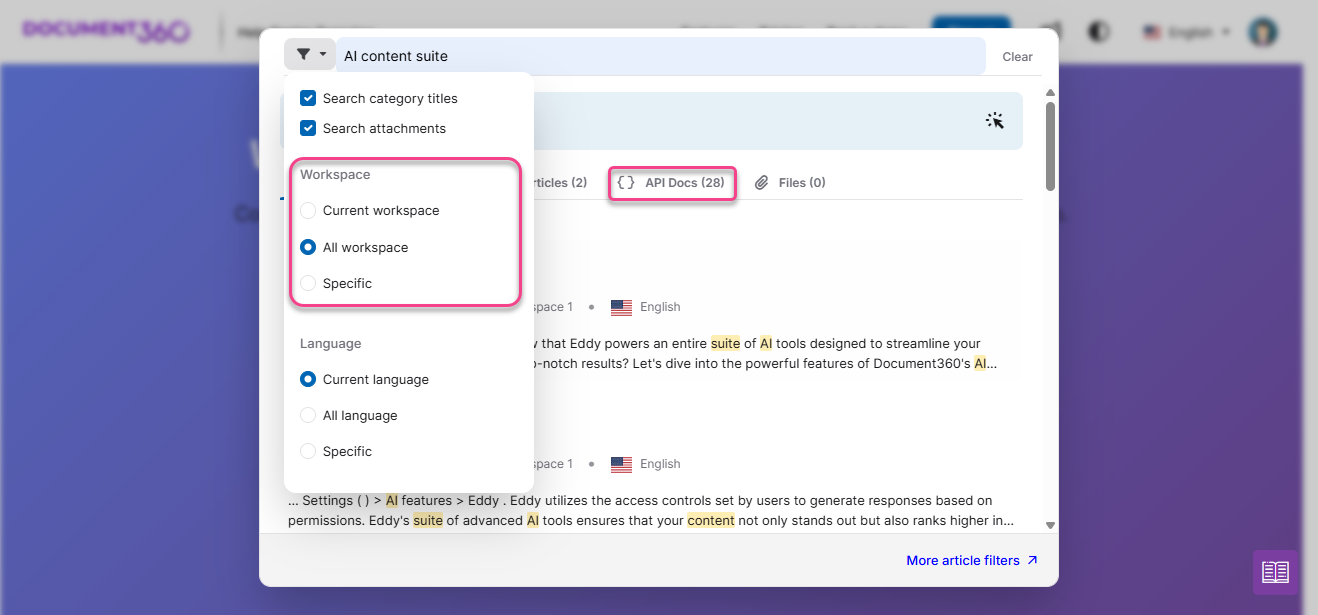Open the funnel filter dropdown beside search
The height and width of the screenshot is (615, 1318).
pyautogui.click(x=309, y=55)
